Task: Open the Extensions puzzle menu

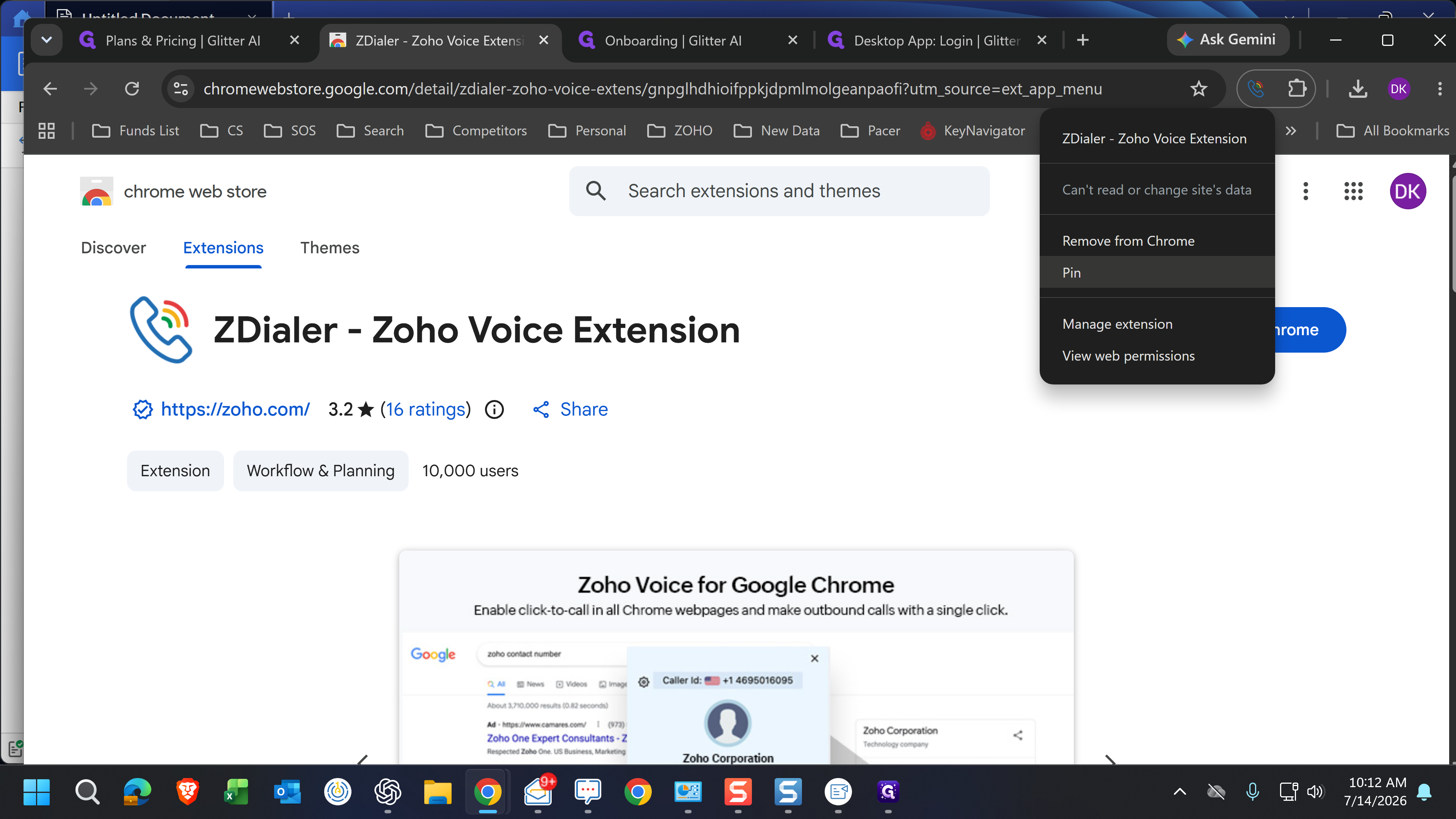Action: pyautogui.click(x=1297, y=89)
